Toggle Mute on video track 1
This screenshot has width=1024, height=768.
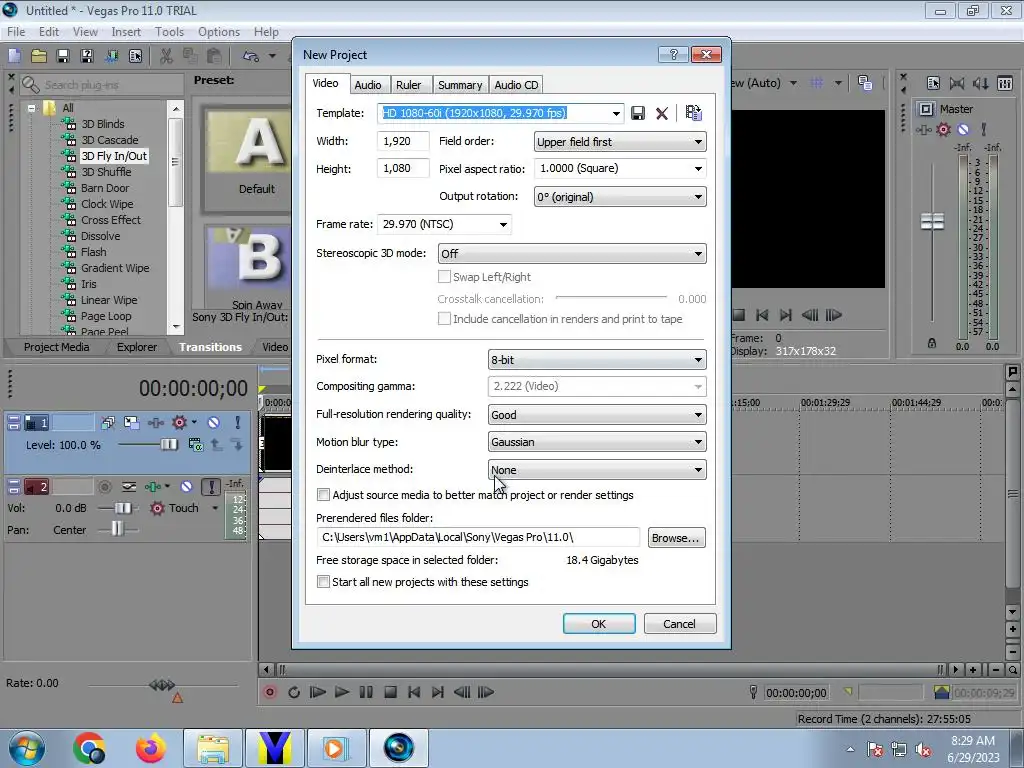pos(214,423)
